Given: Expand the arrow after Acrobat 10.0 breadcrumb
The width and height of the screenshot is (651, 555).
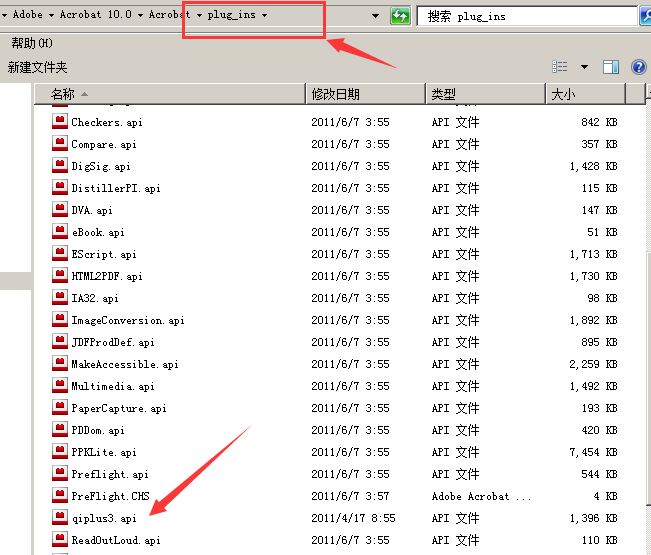Looking at the screenshot, I should click(140, 15).
